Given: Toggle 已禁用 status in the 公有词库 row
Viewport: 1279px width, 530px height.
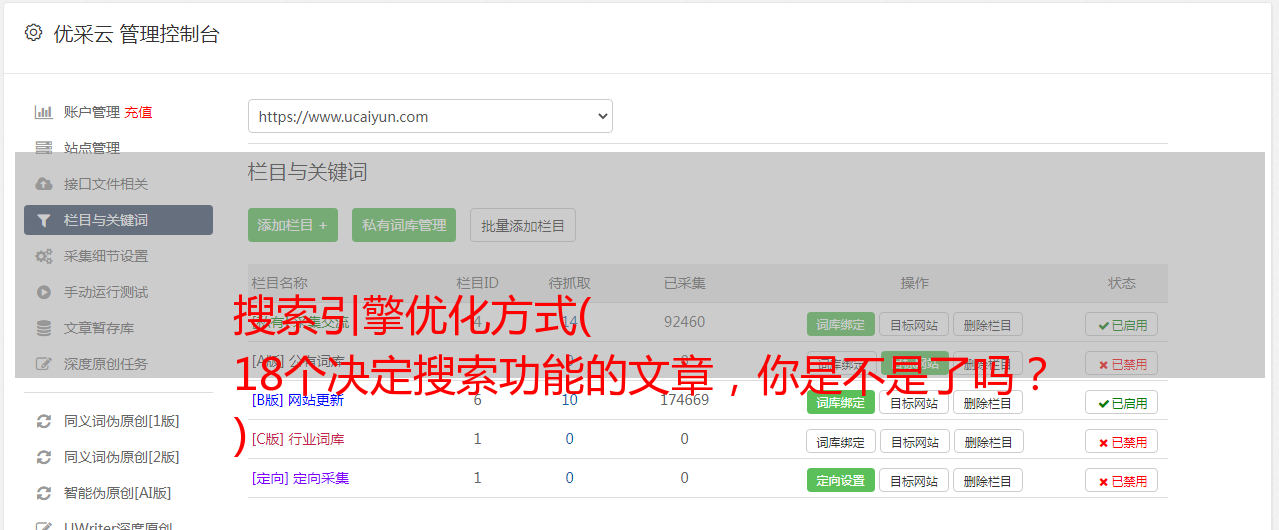Looking at the screenshot, I should [x=1121, y=364].
